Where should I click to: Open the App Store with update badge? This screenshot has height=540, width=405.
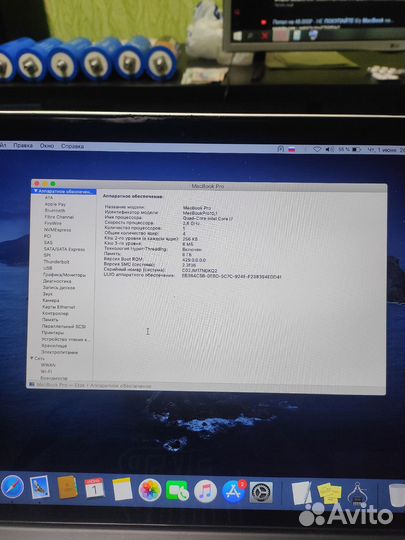tap(234, 491)
